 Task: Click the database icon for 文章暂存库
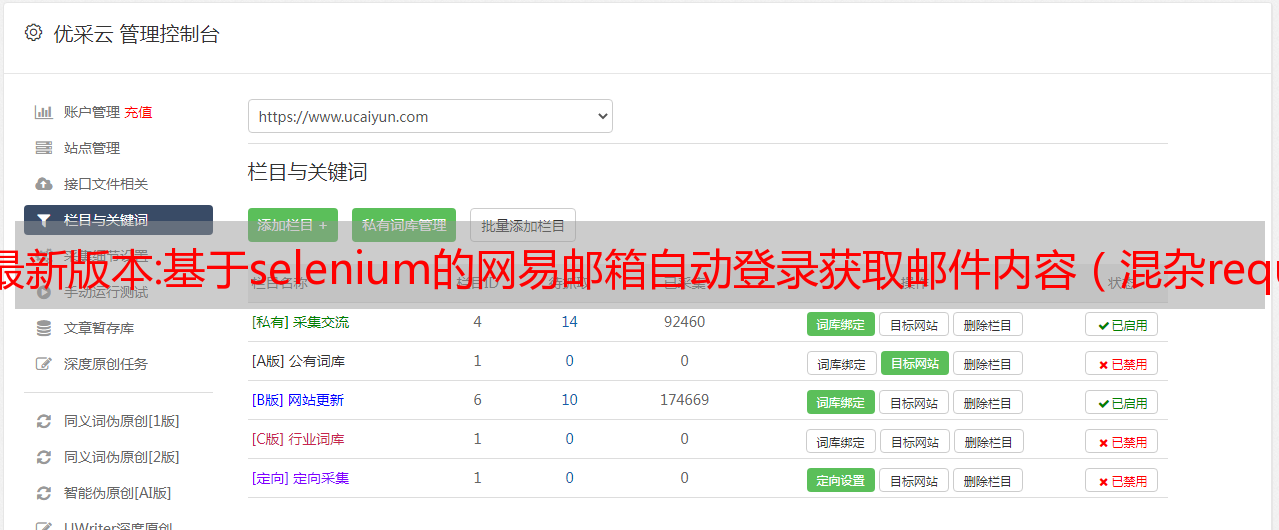pos(44,328)
